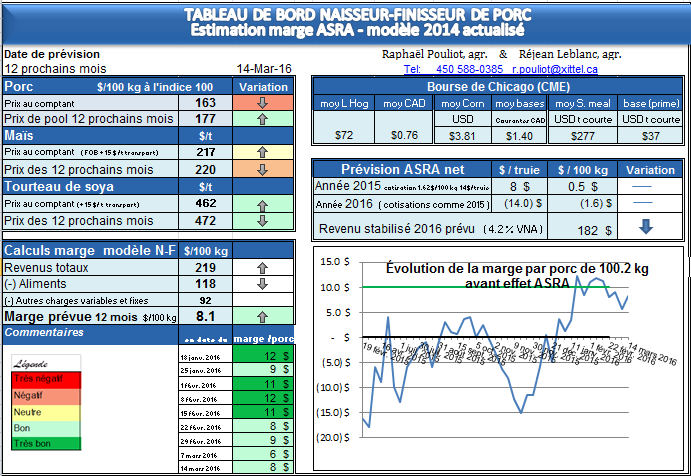Click the up arrow beside Revenus totaux
This screenshot has height=476, width=691.
tap(263, 268)
